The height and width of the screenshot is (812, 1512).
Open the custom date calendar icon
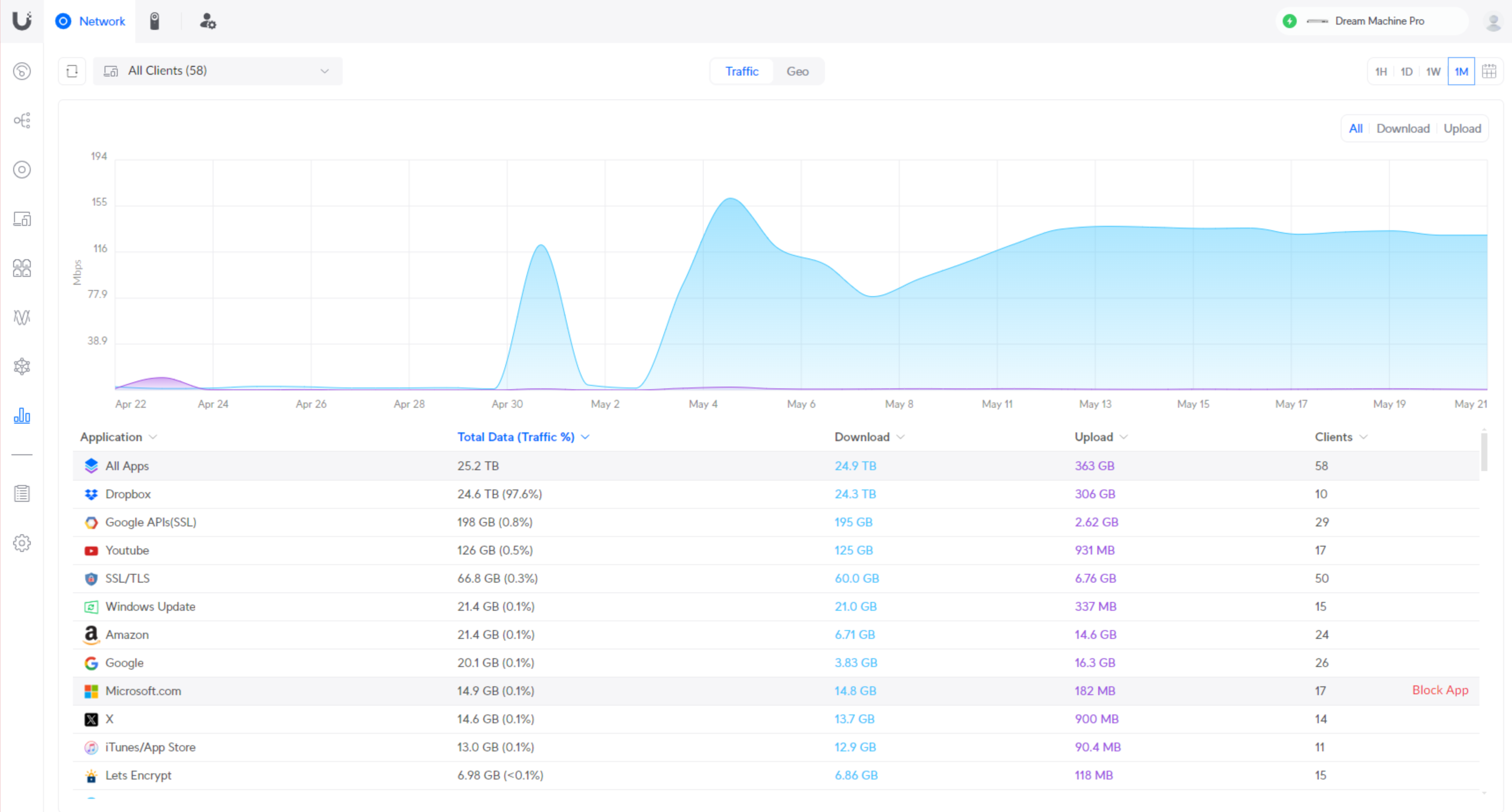(x=1489, y=71)
